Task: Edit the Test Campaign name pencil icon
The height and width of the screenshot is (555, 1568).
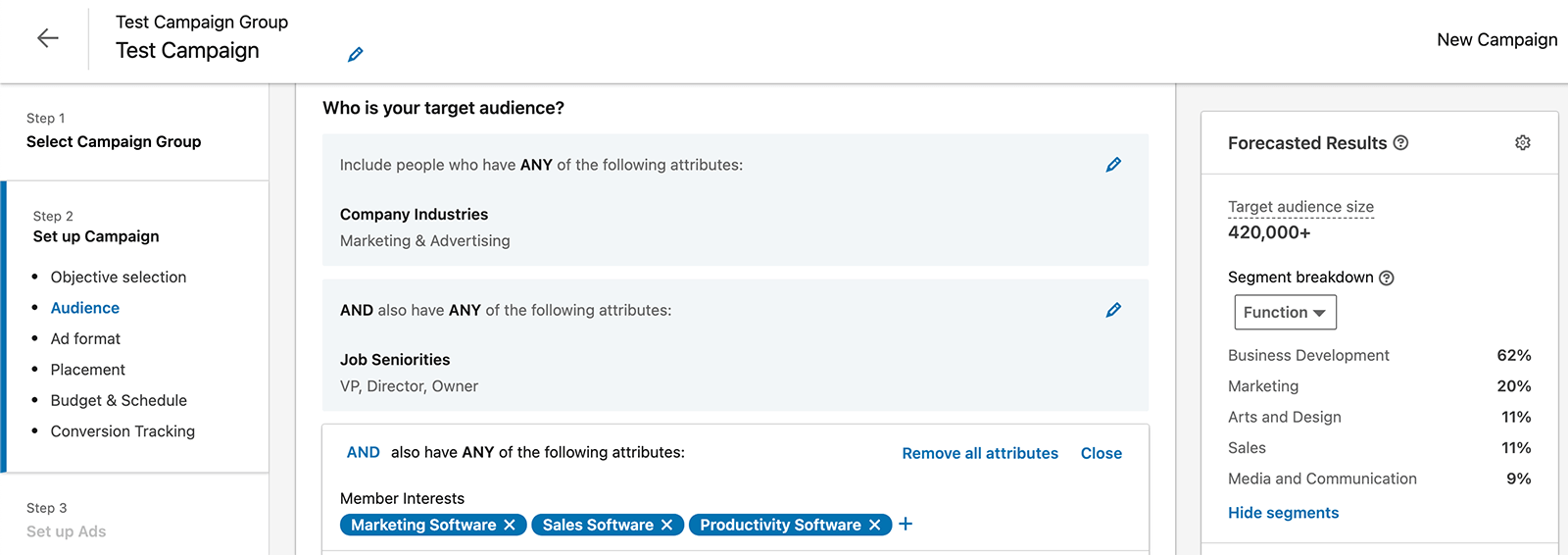Action: 356,55
